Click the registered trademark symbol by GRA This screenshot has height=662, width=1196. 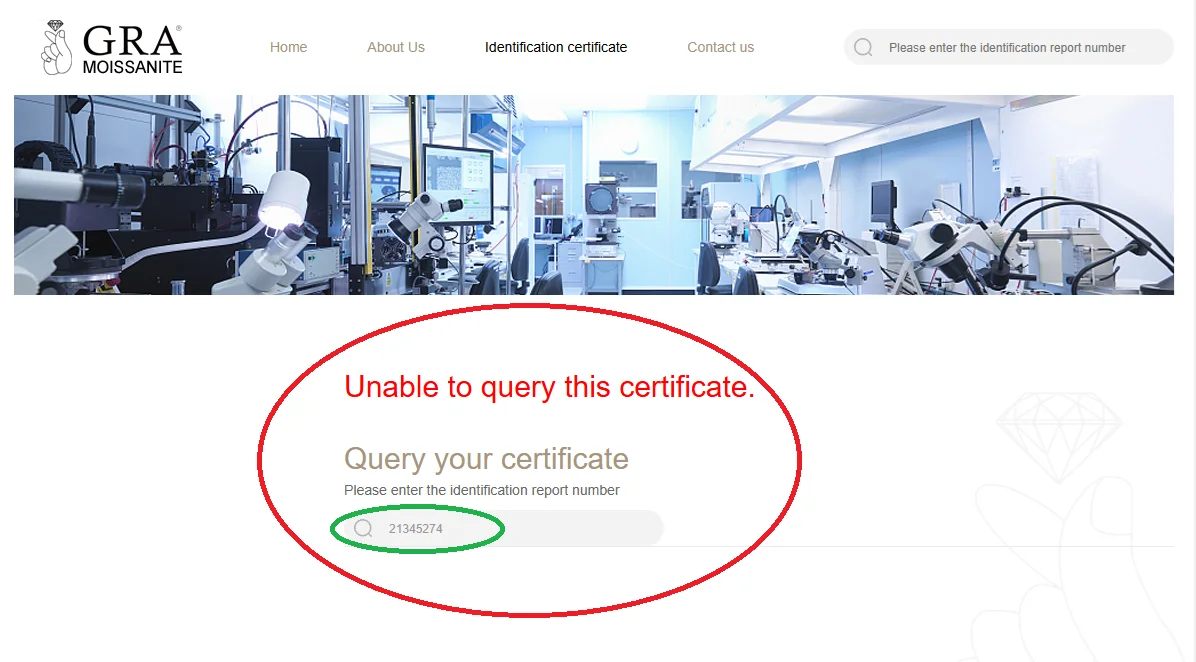tap(178, 28)
